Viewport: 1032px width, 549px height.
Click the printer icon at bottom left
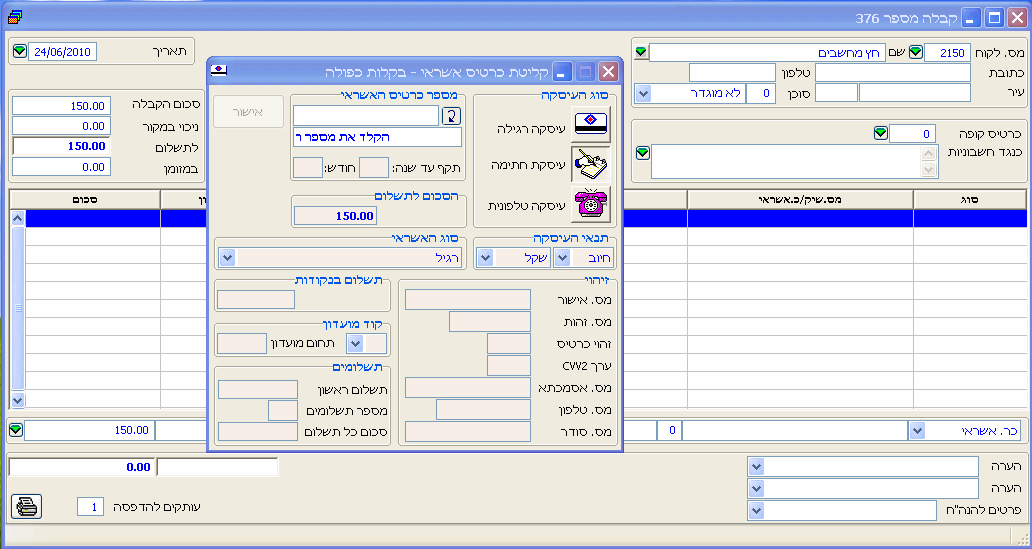click(x=27, y=507)
